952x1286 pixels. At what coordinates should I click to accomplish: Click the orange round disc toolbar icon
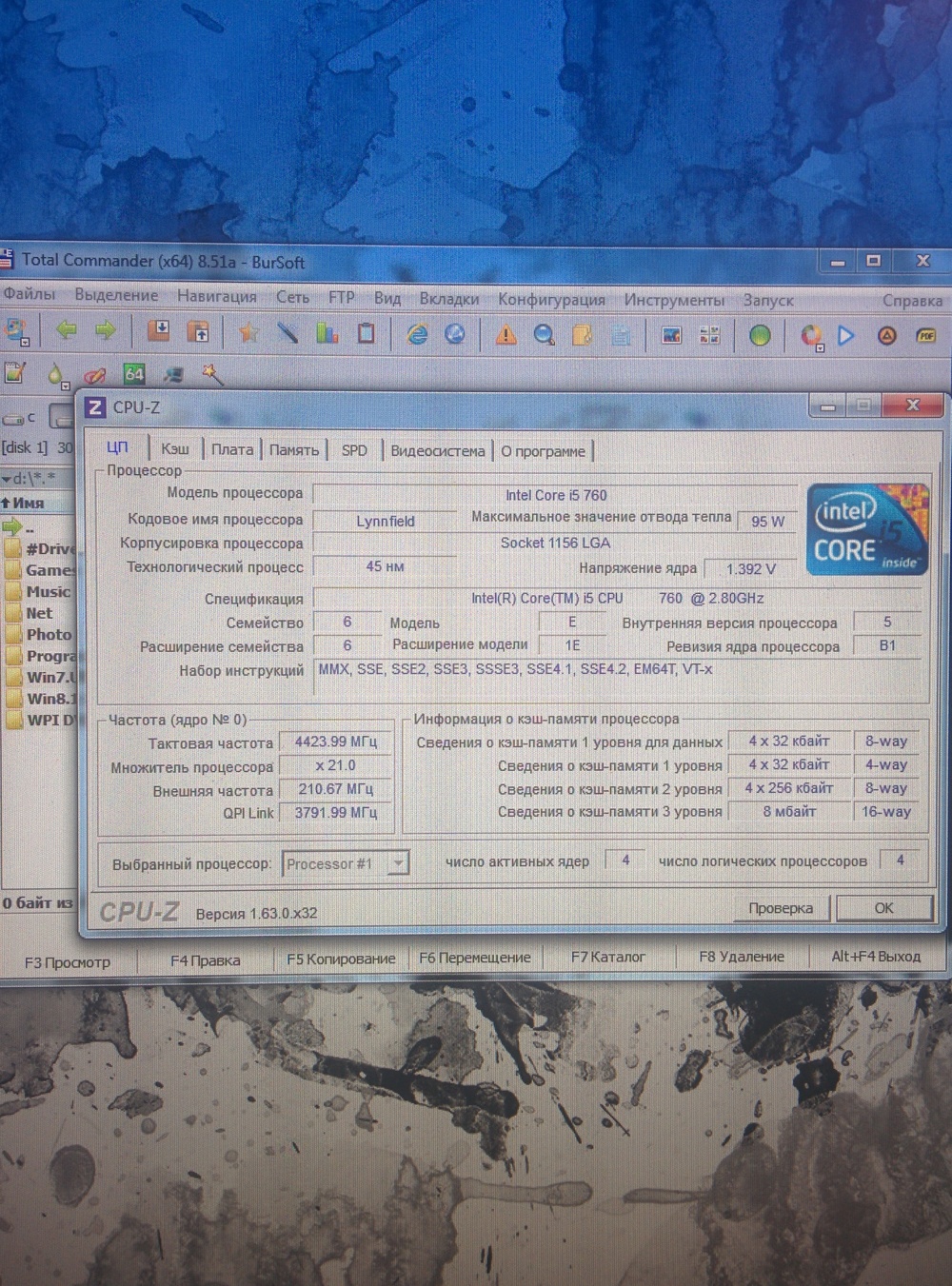click(886, 335)
